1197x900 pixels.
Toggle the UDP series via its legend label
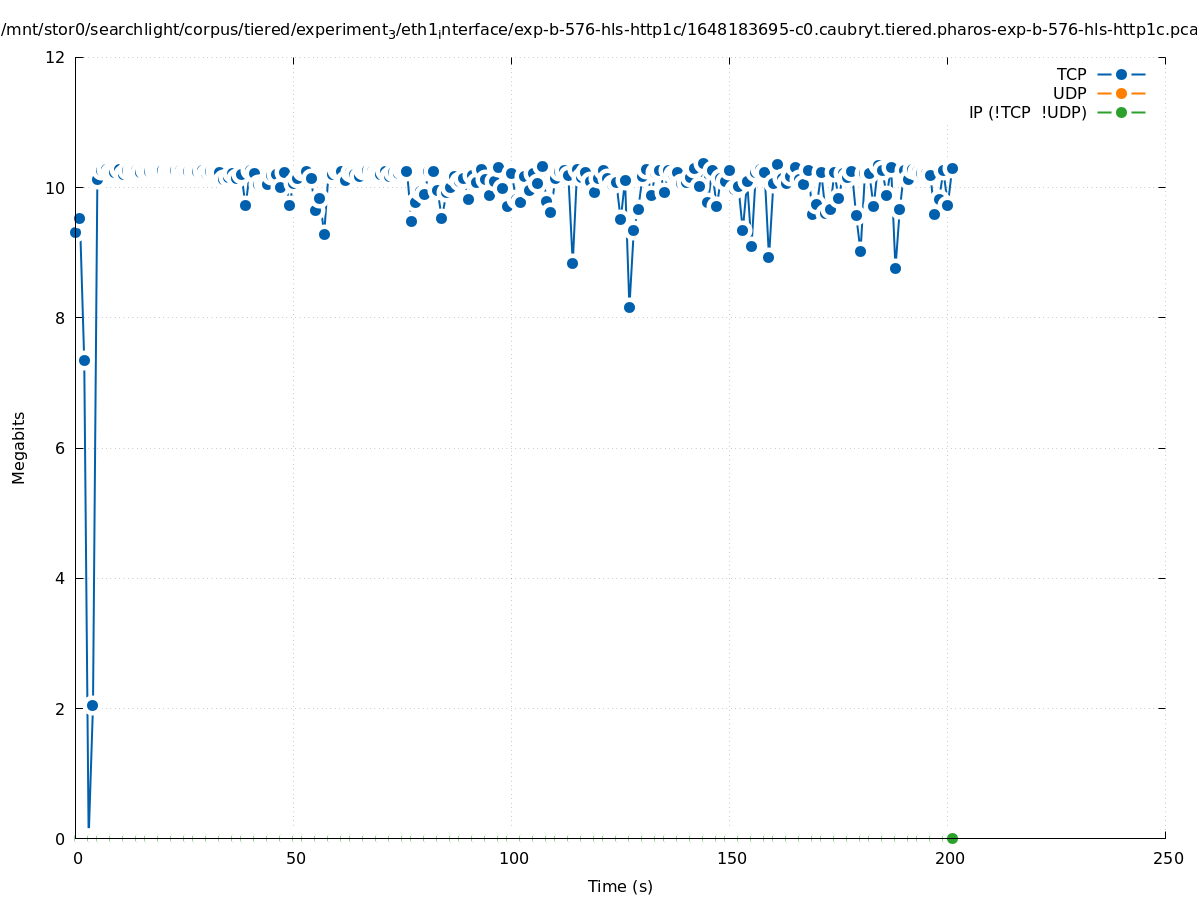pos(1069,93)
